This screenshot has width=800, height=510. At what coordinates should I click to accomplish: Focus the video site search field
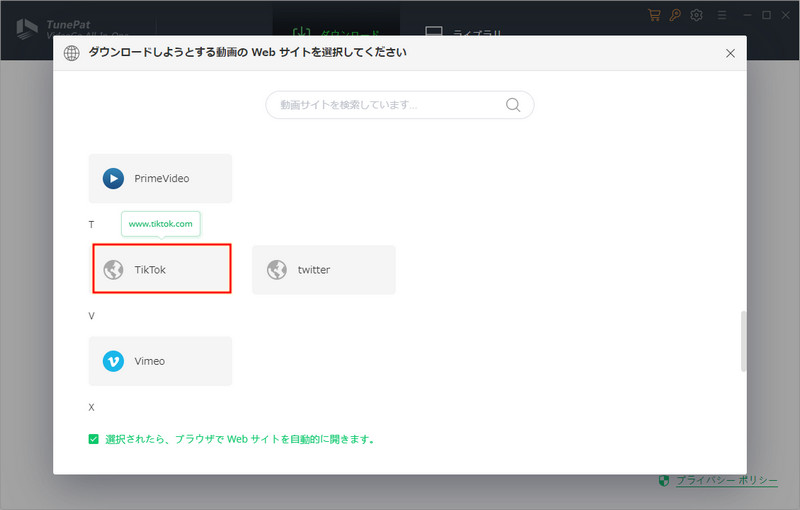coord(399,105)
